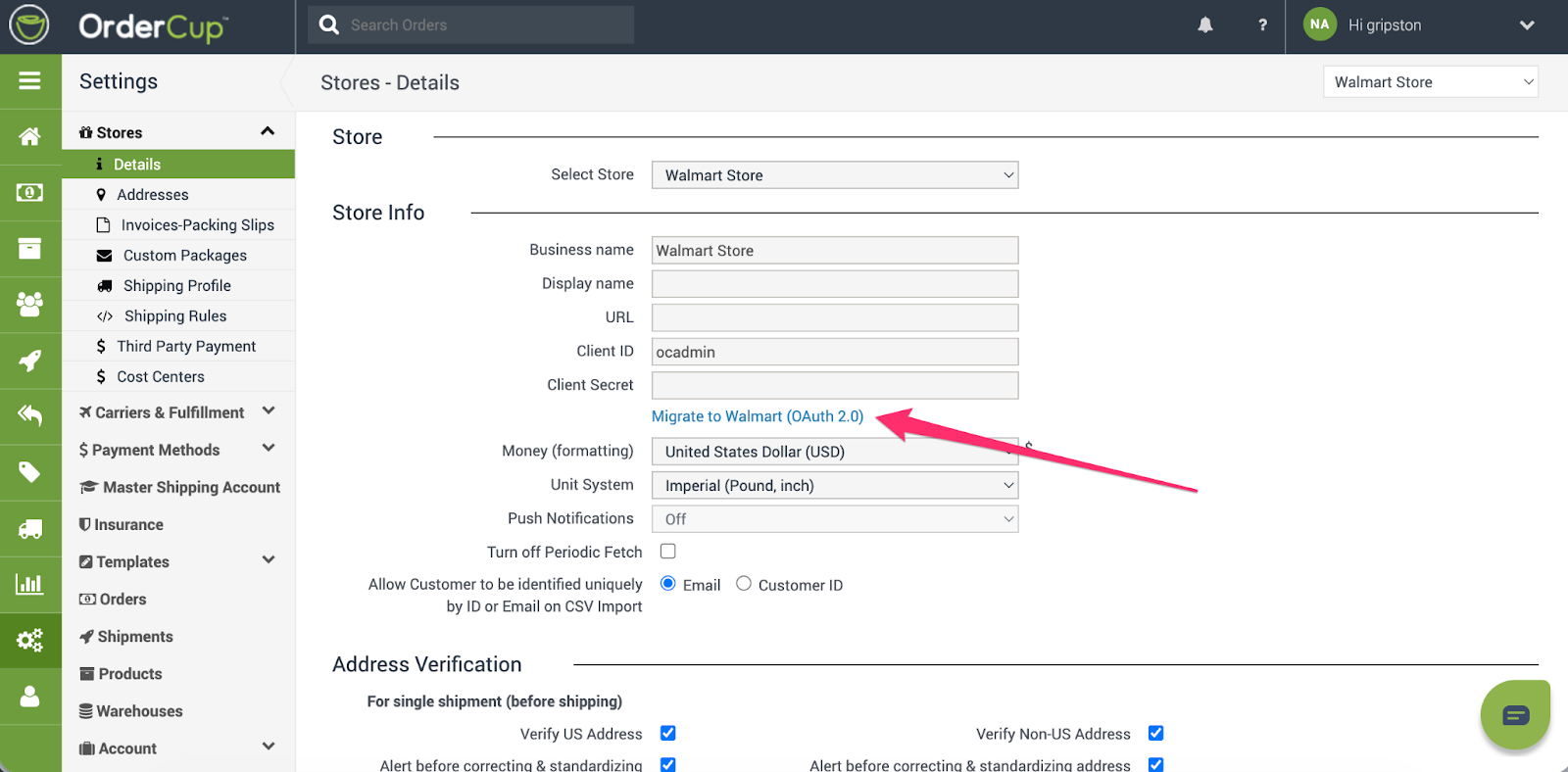Open the money bill icon in left rail
1568x772 pixels.
tap(29, 192)
